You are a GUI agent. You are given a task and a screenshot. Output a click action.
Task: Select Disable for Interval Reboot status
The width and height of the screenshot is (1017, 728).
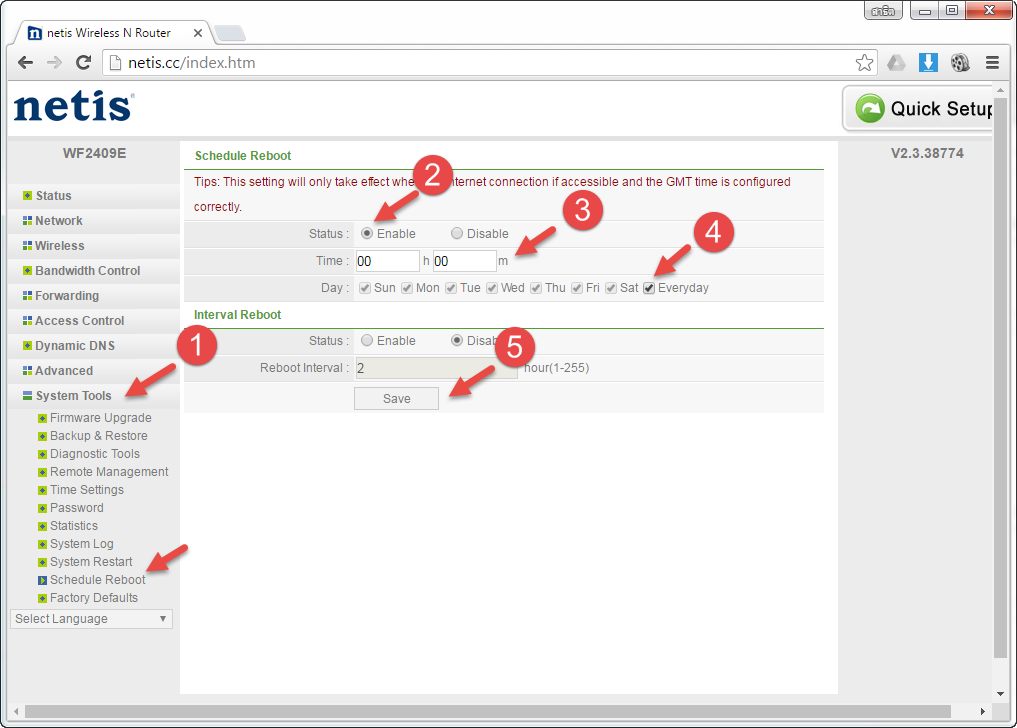tap(457, 340)
